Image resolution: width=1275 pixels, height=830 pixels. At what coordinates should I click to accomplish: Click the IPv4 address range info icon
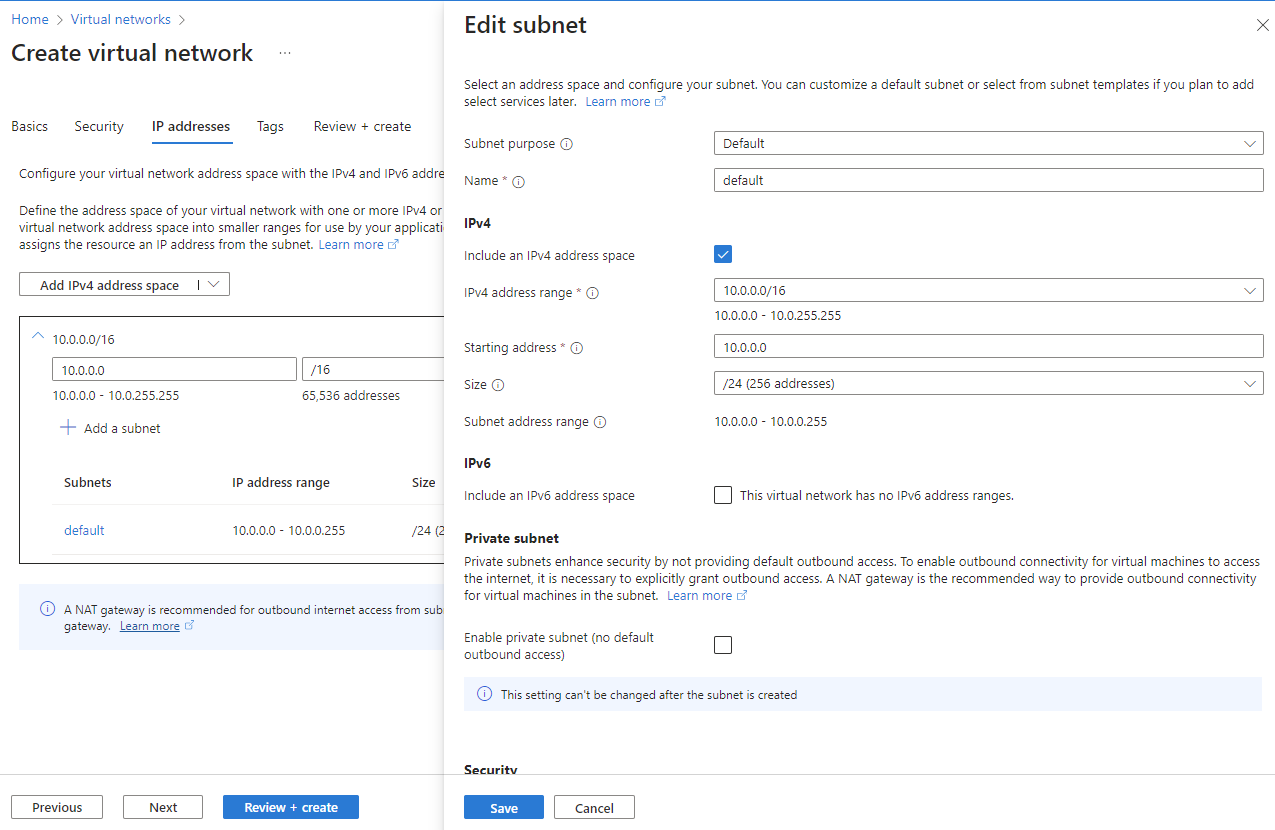click(x=592, y=293)
